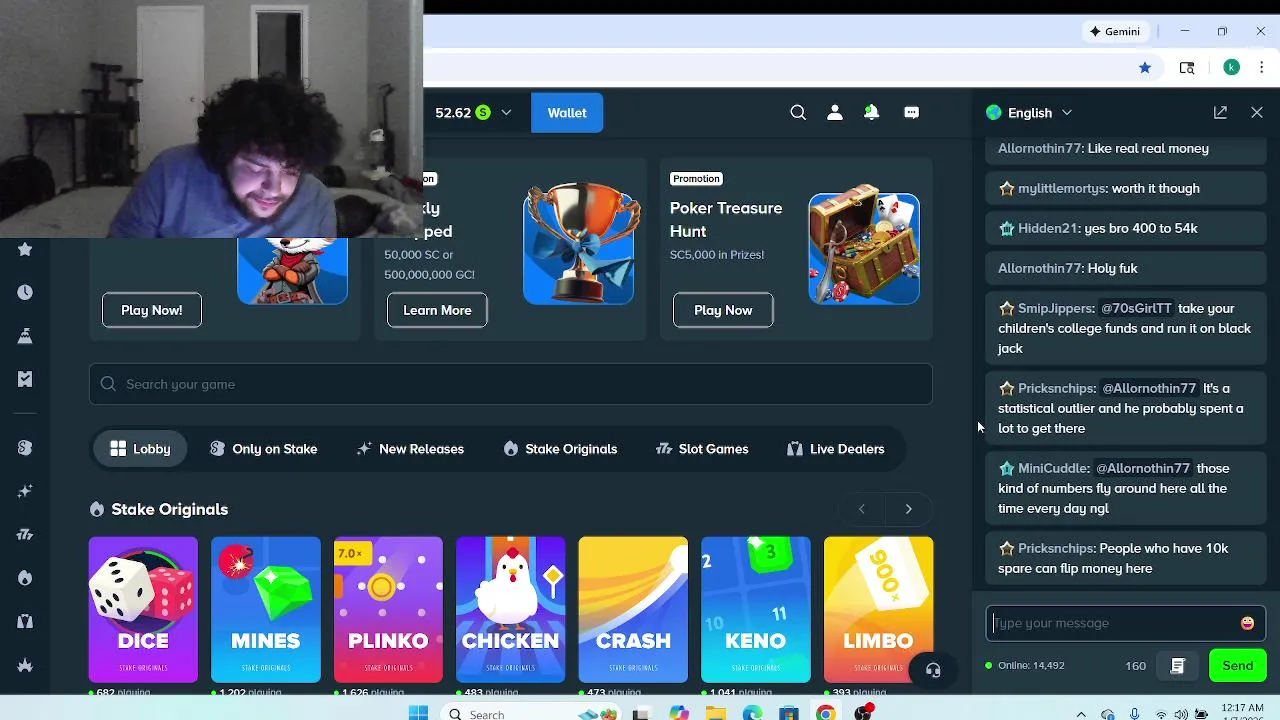1280x720 pixels.
Task: Open the user profile icon
Action: (x=835, y=113)
